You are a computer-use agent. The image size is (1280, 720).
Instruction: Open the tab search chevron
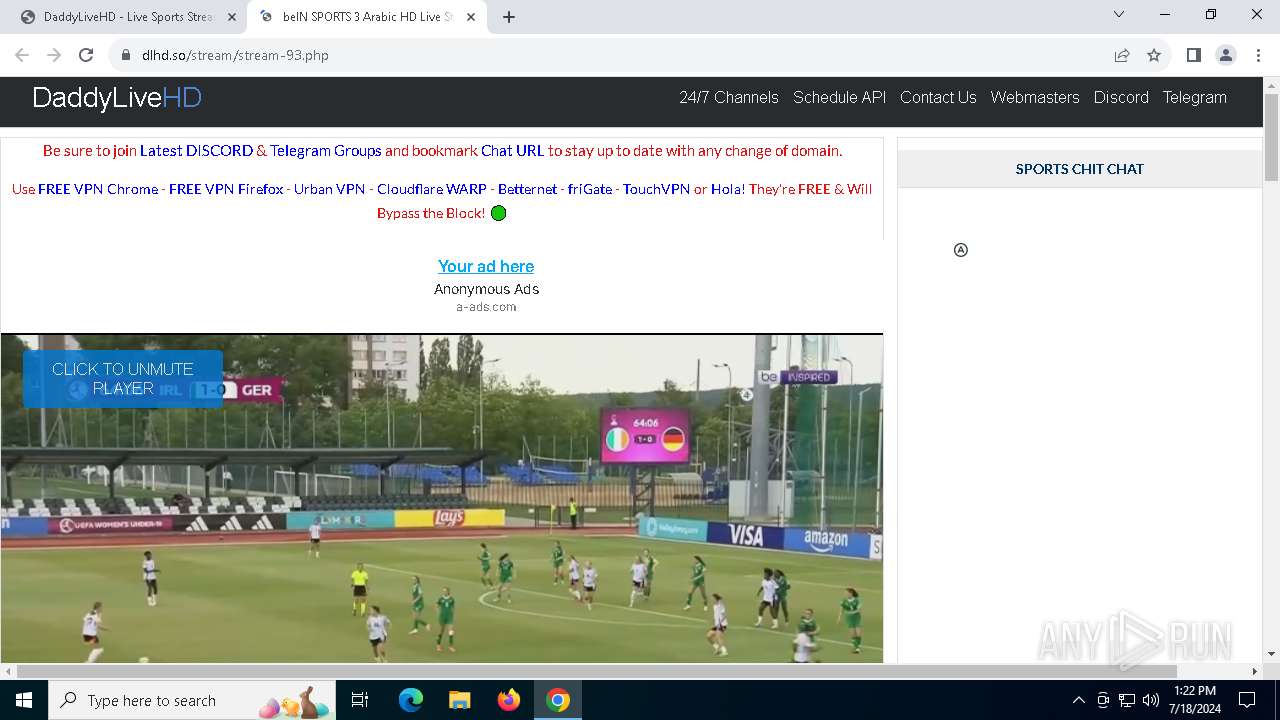pyautogui.click(x=1119, y=14)
